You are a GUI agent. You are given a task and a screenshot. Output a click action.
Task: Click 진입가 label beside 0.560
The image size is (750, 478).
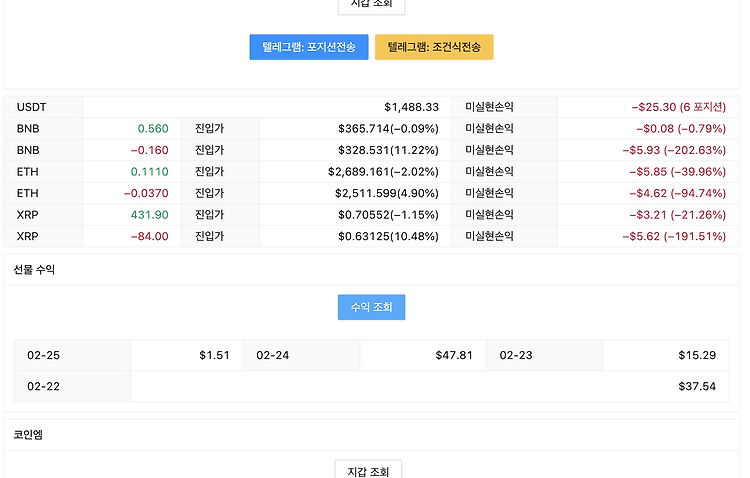[210, 129]
